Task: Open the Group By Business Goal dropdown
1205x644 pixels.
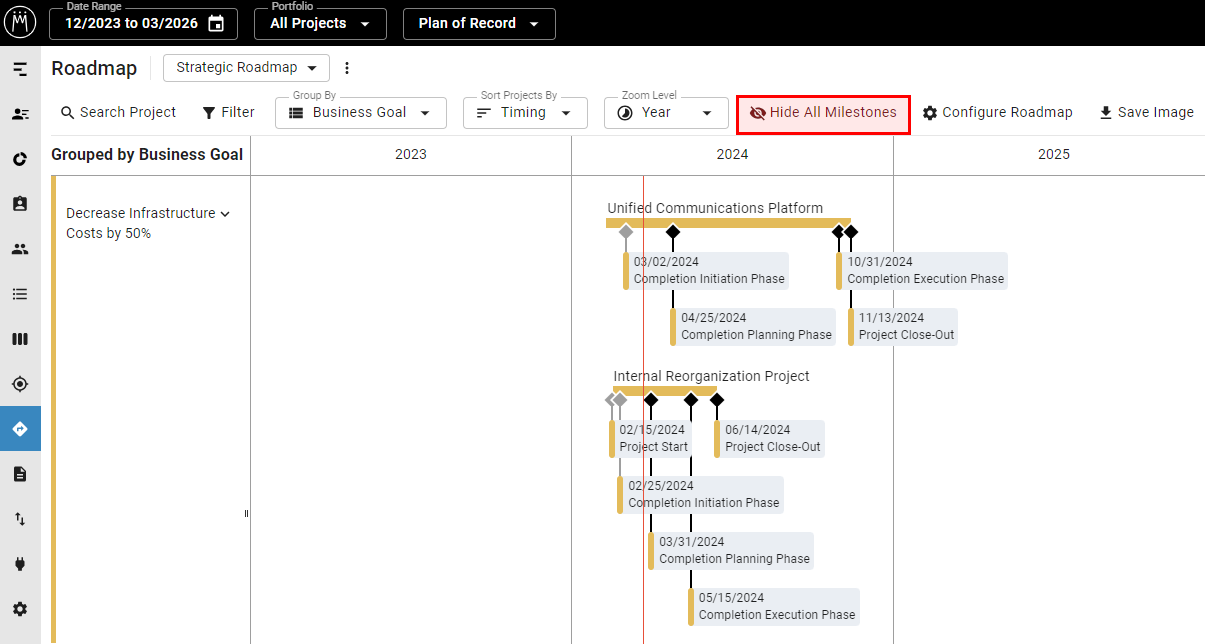Action: click(x=360, y=112)
